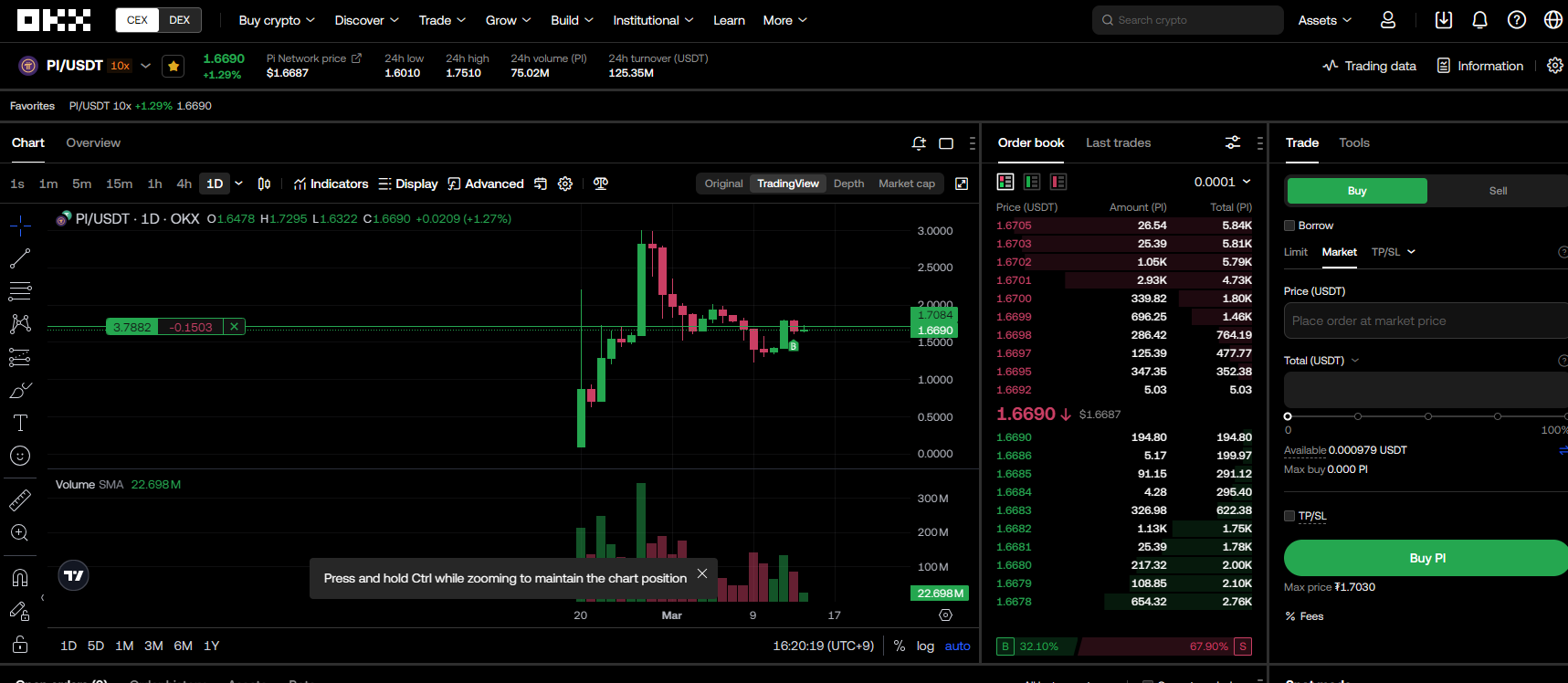Click the balance scale compare icon
Viewport: 1568px width, 683px height.
pos(600,184)
